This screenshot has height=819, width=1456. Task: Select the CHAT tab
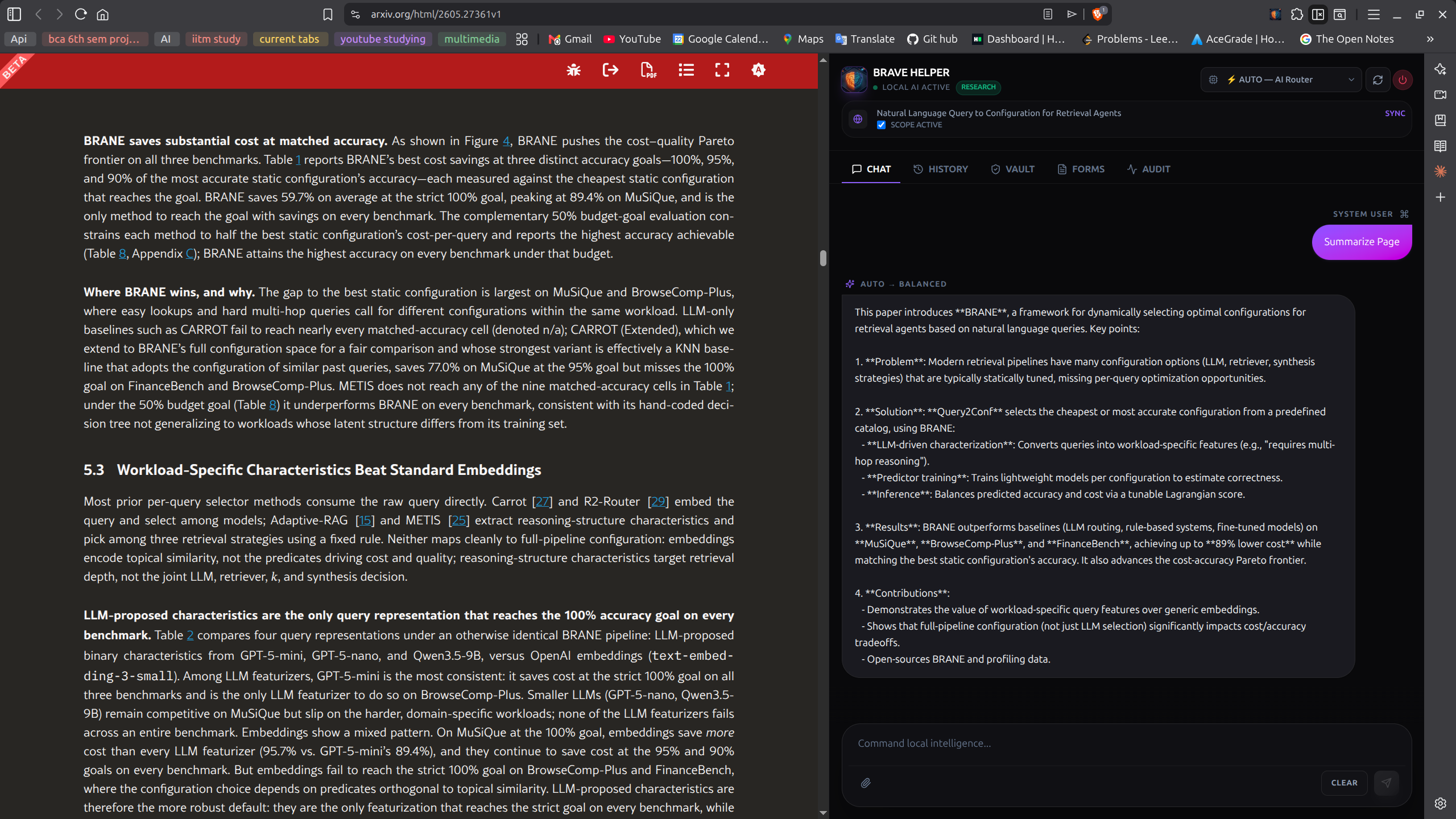point(871,169)
